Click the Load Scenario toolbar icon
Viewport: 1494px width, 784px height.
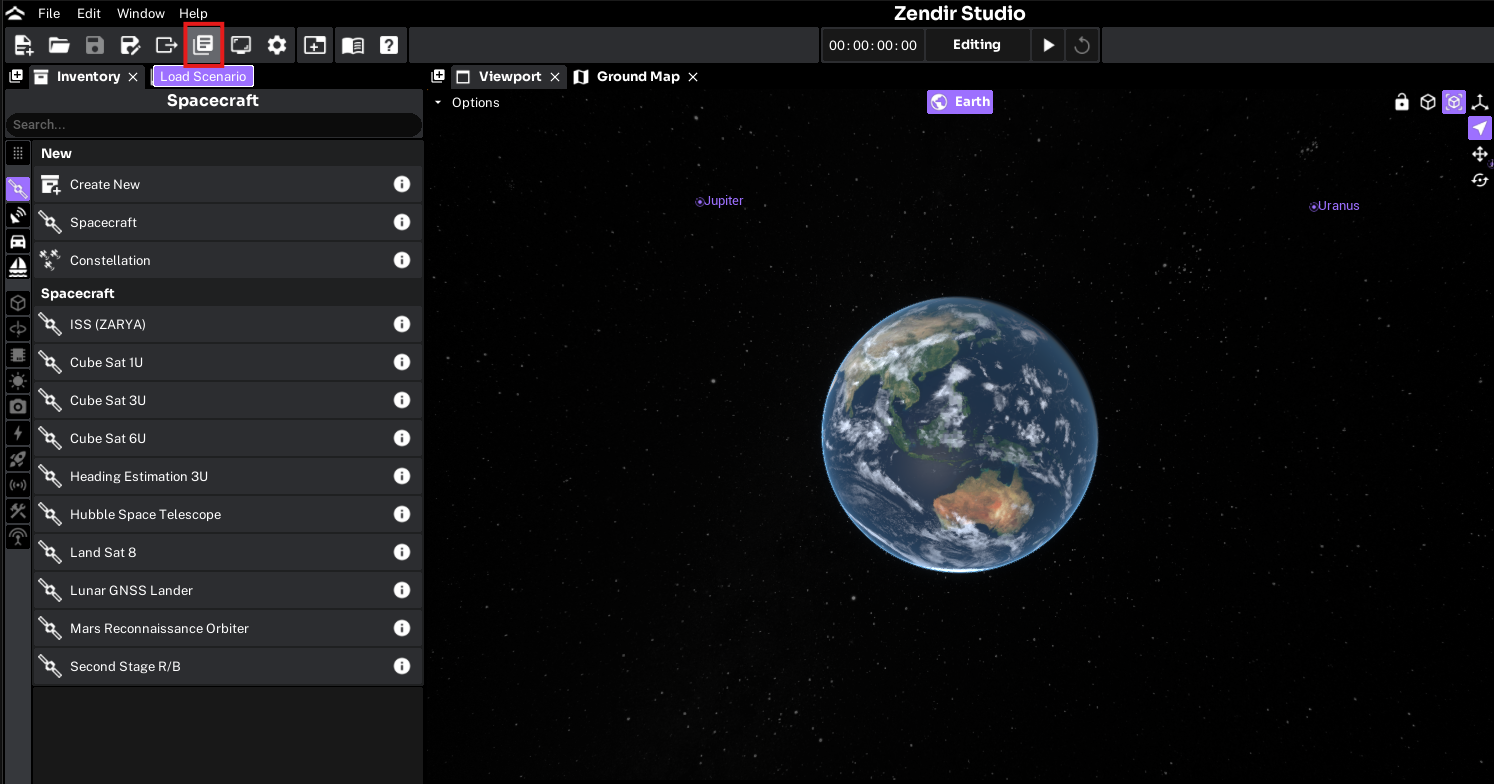coord(203,45)
